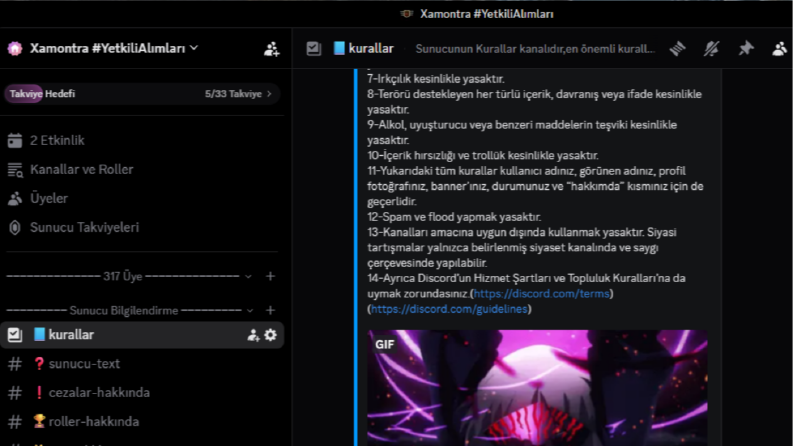Click the rule 7 Irkçılık text

(x=435, y=79)
